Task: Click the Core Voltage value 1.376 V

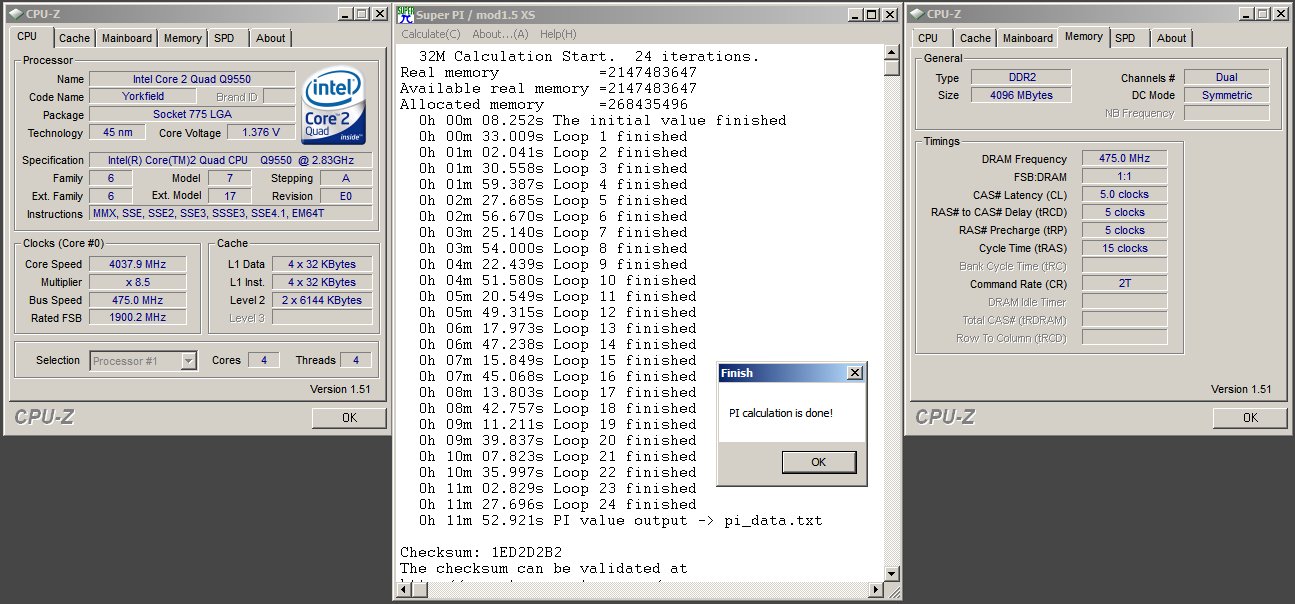Action: [261, 133]
